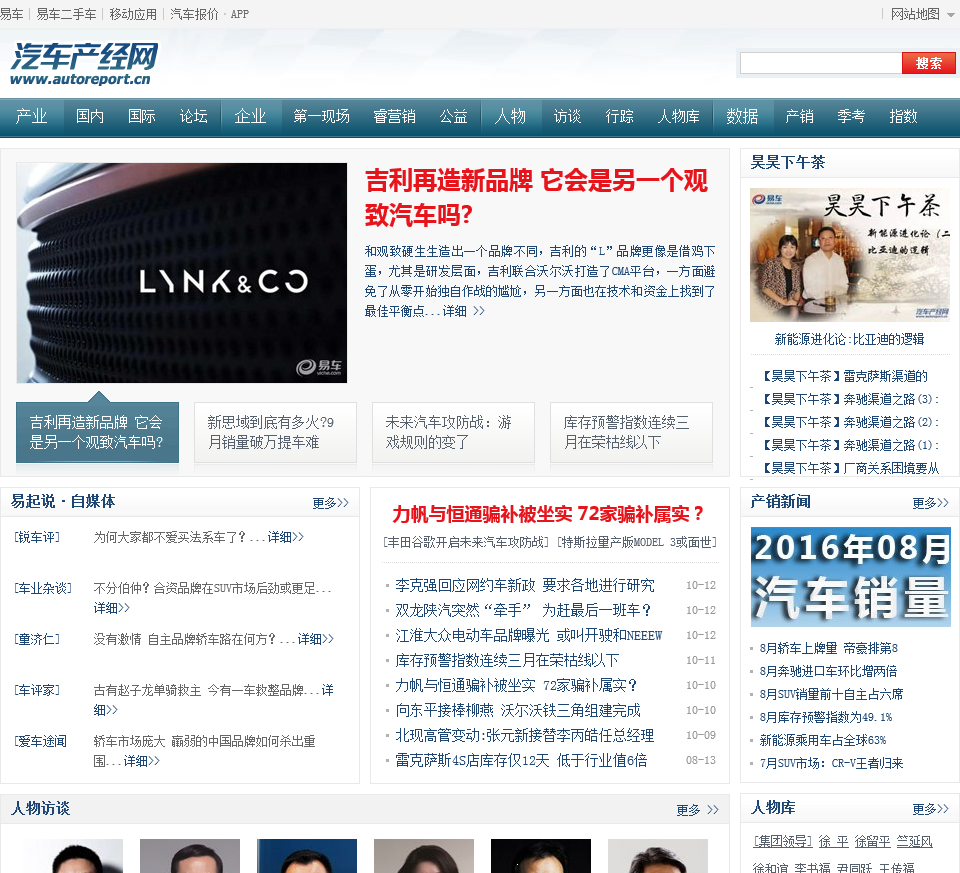960x873 pixels.
Task: Open the 第一现场 navigation item
Action: 321,116
